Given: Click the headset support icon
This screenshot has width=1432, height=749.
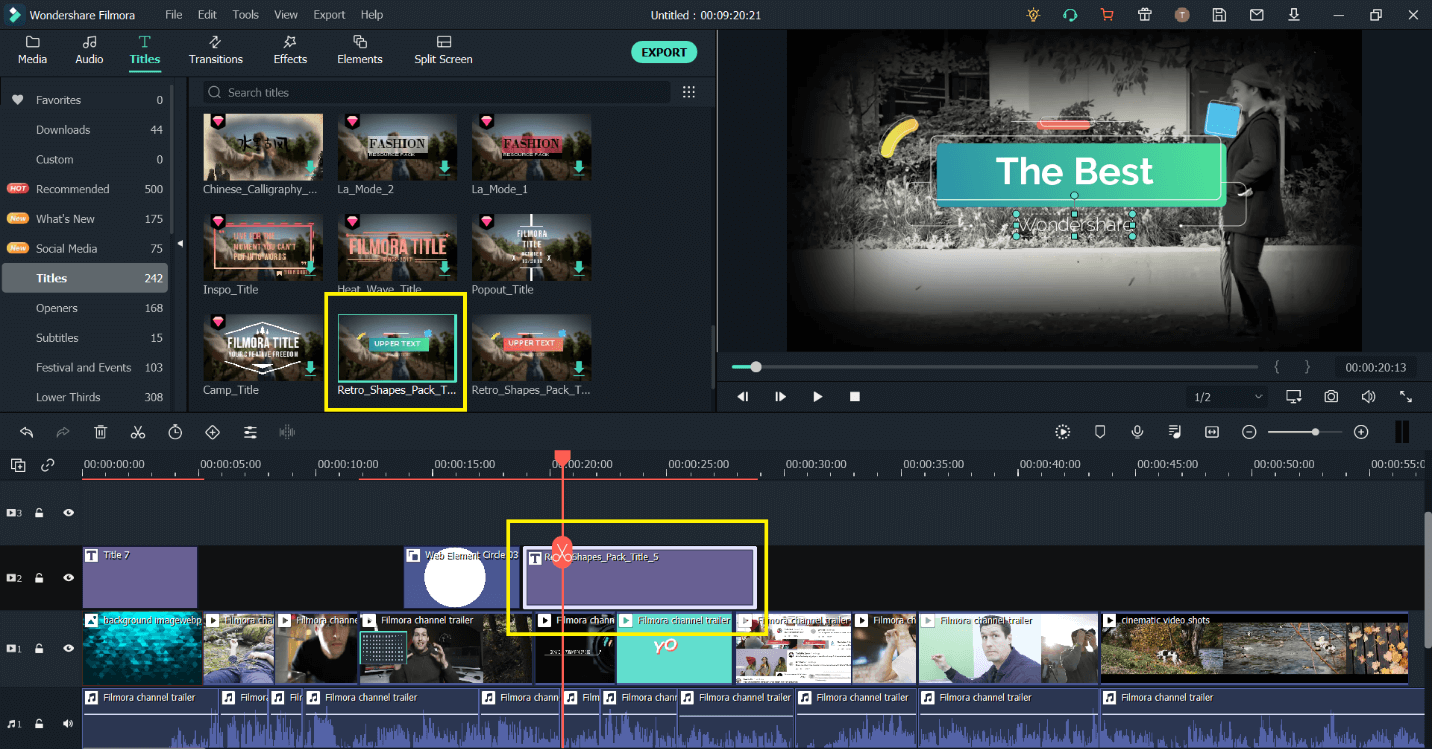Looking at the screenshot, I should coord(1070,15).
